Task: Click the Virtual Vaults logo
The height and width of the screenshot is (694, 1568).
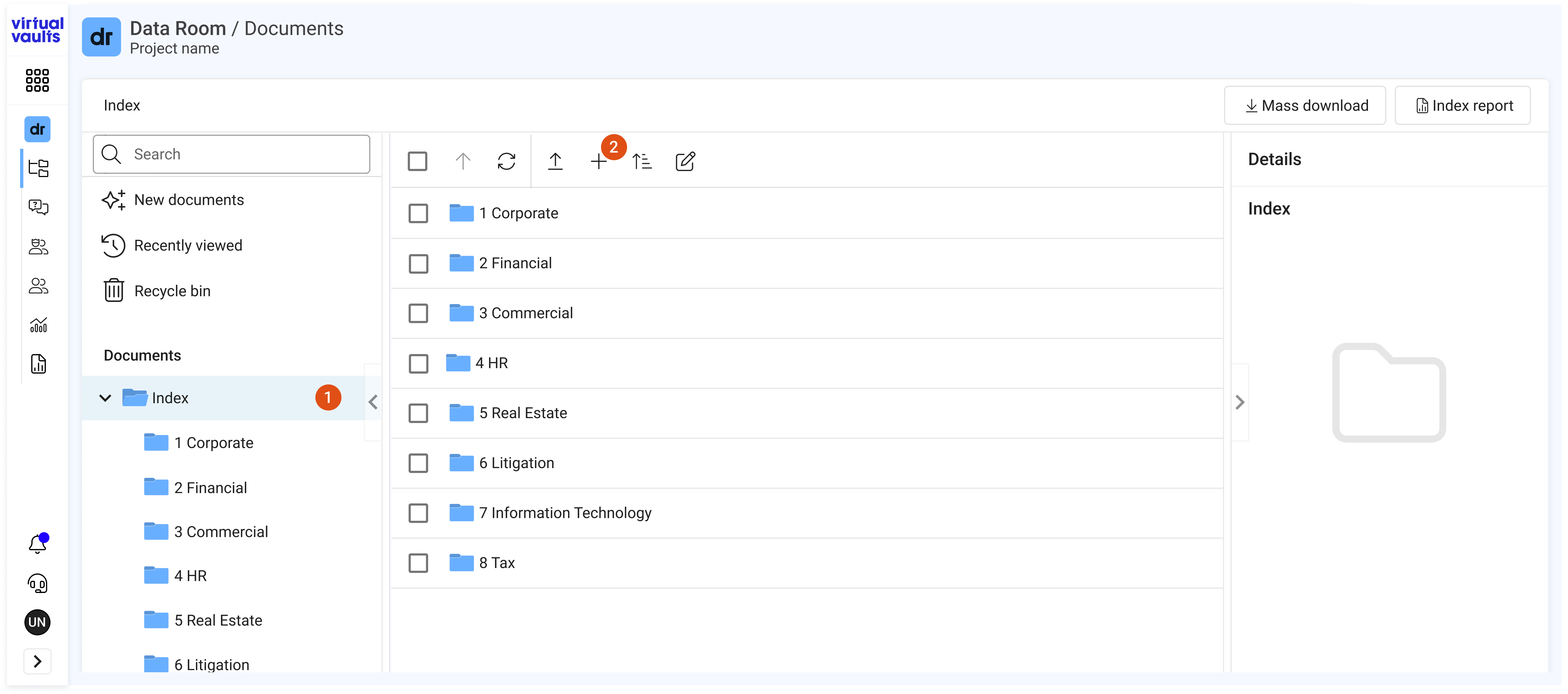Action: click(x=37, y=30)
